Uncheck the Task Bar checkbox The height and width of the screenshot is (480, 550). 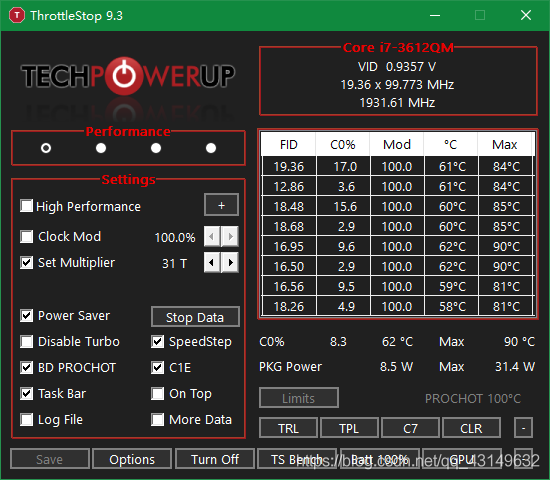(x=27, y=394)
